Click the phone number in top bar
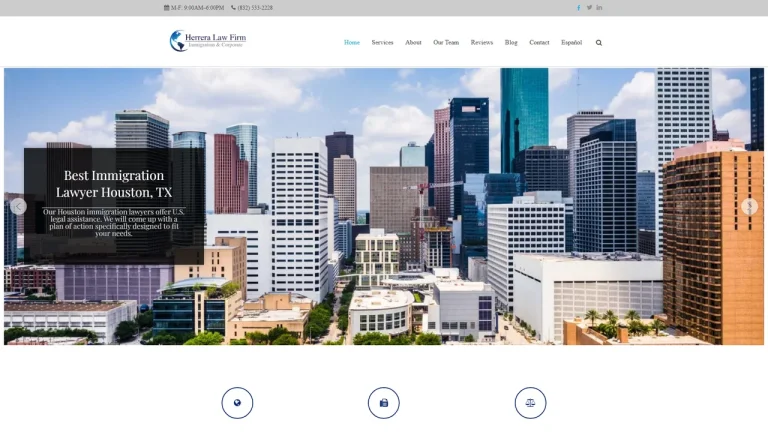This screenshot has height=432, width=768. click(255, 8)
